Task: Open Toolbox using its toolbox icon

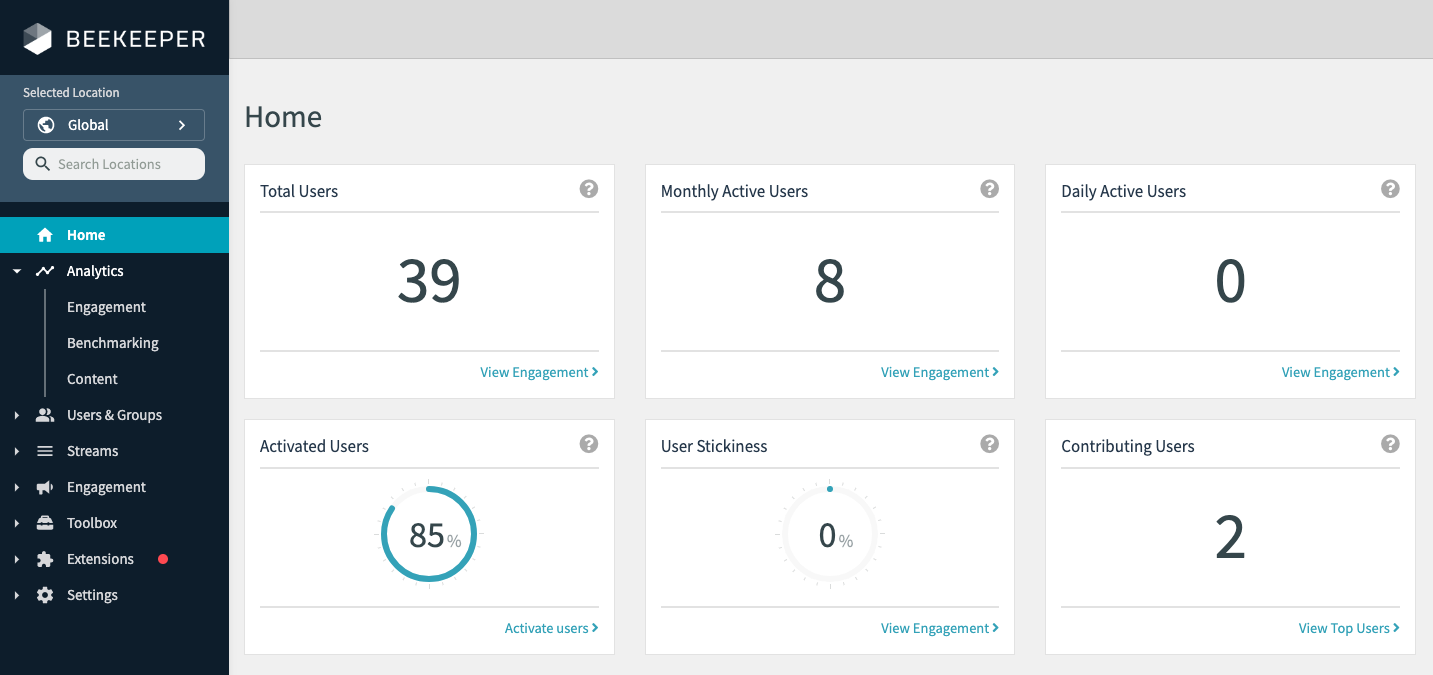Action: [44, 522]
